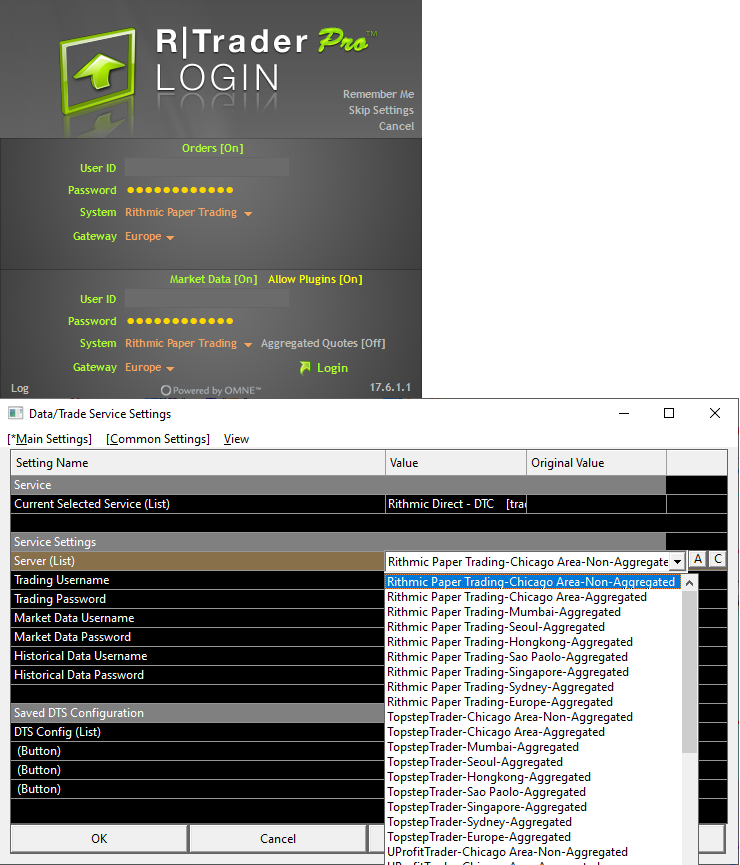Select TopstepTrader-Chicago Area-Aggregated
The image size is (740, 865).
point(533,732)
